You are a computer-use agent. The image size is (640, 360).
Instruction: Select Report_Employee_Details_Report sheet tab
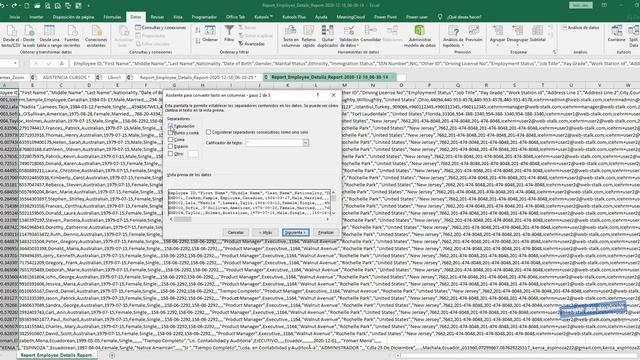[56, 355]
